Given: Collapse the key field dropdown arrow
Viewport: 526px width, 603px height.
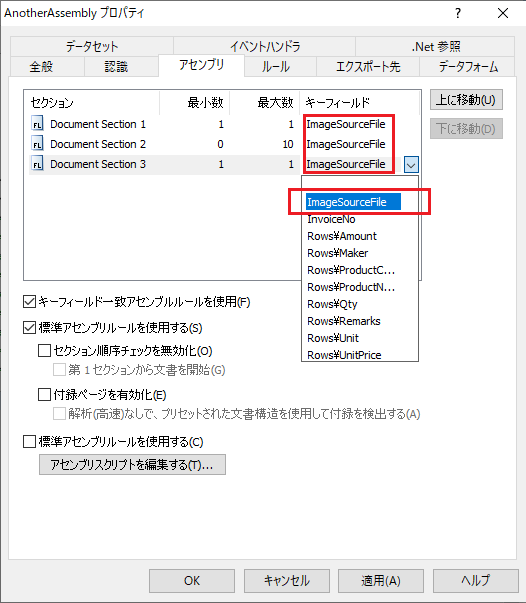Looking at the screenshot, I should 411,165.
